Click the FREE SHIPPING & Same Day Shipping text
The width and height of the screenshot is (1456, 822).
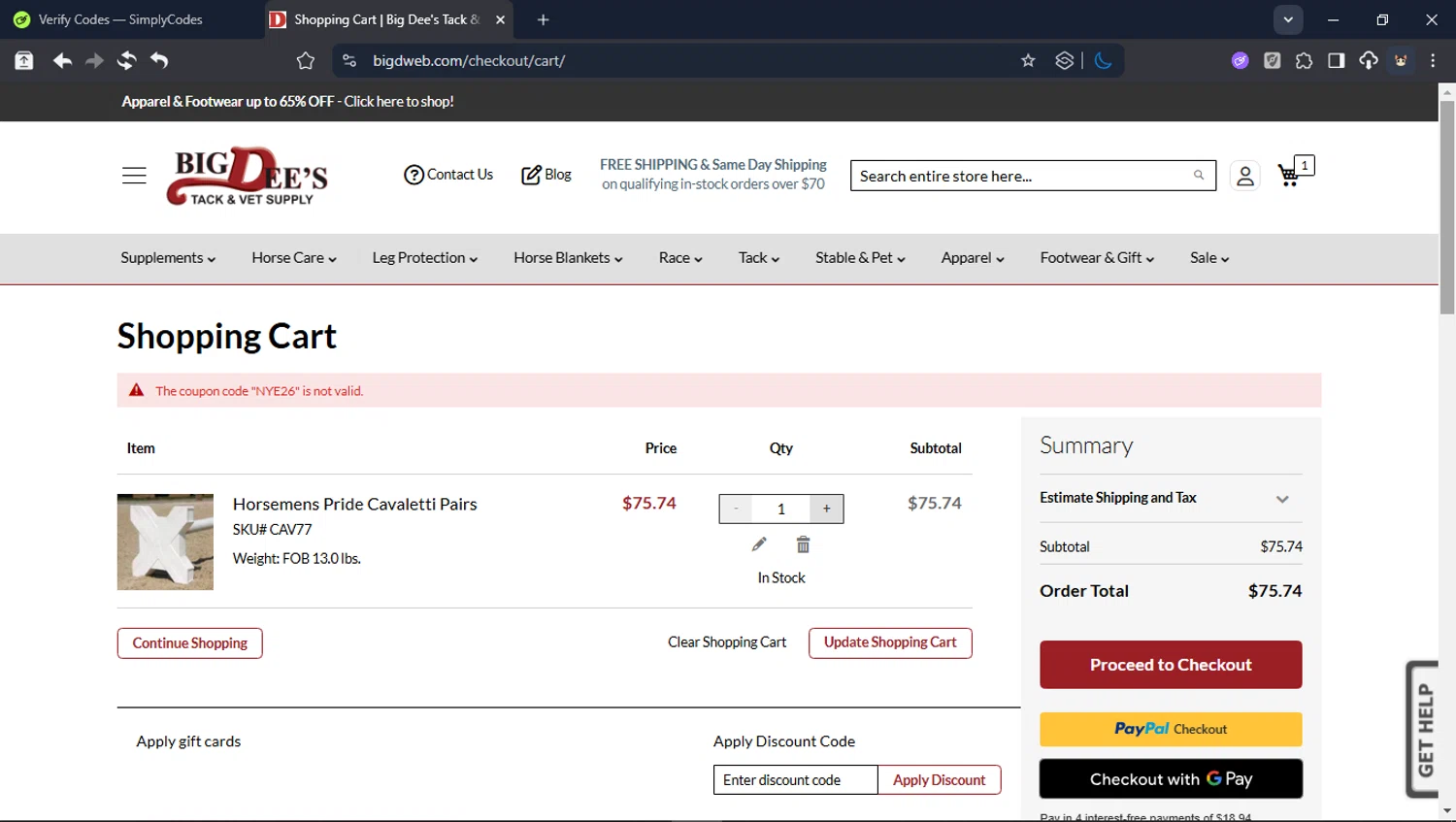(x=713, y=165)
